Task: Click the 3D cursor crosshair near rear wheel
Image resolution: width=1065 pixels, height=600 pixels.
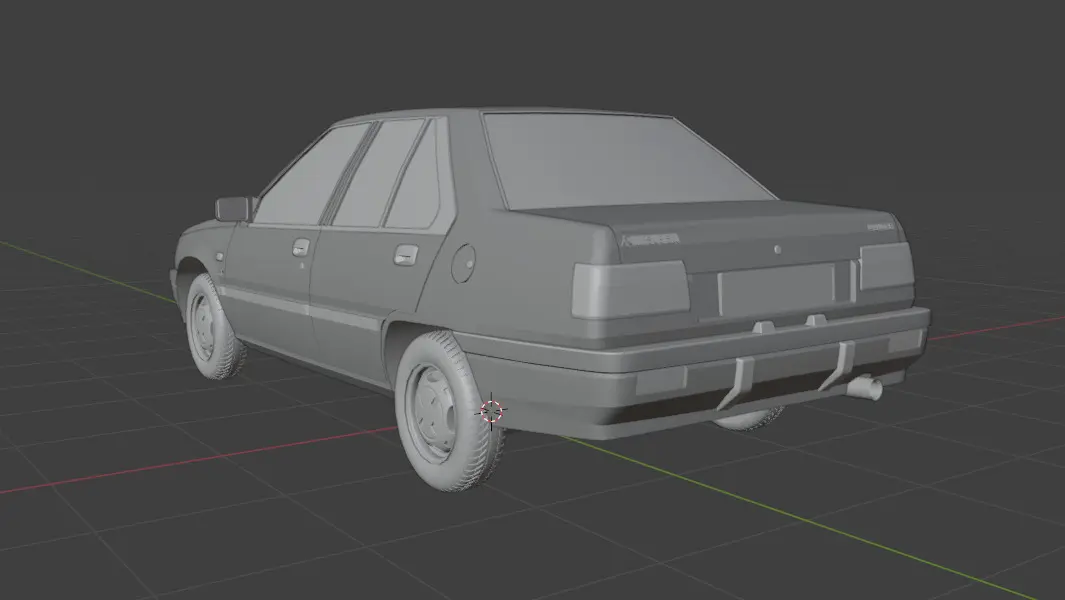Action: point(492,411)
